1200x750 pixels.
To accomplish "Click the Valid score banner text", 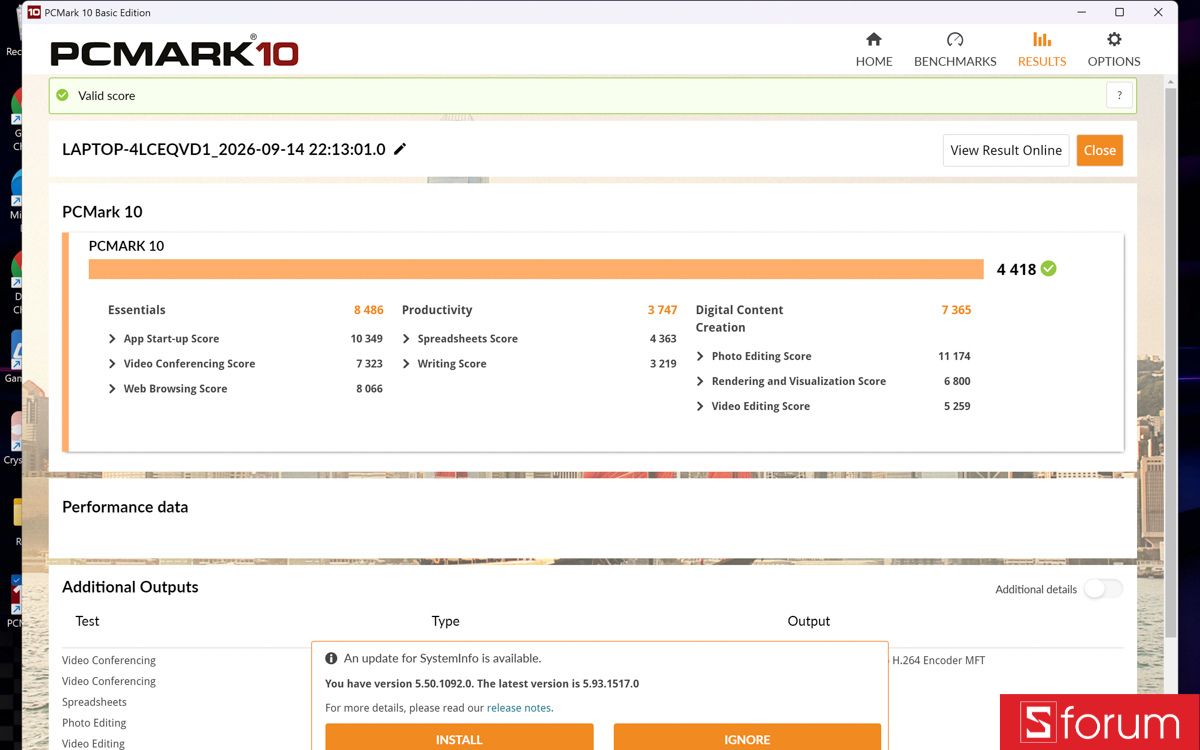I will [x=106, y=96].
